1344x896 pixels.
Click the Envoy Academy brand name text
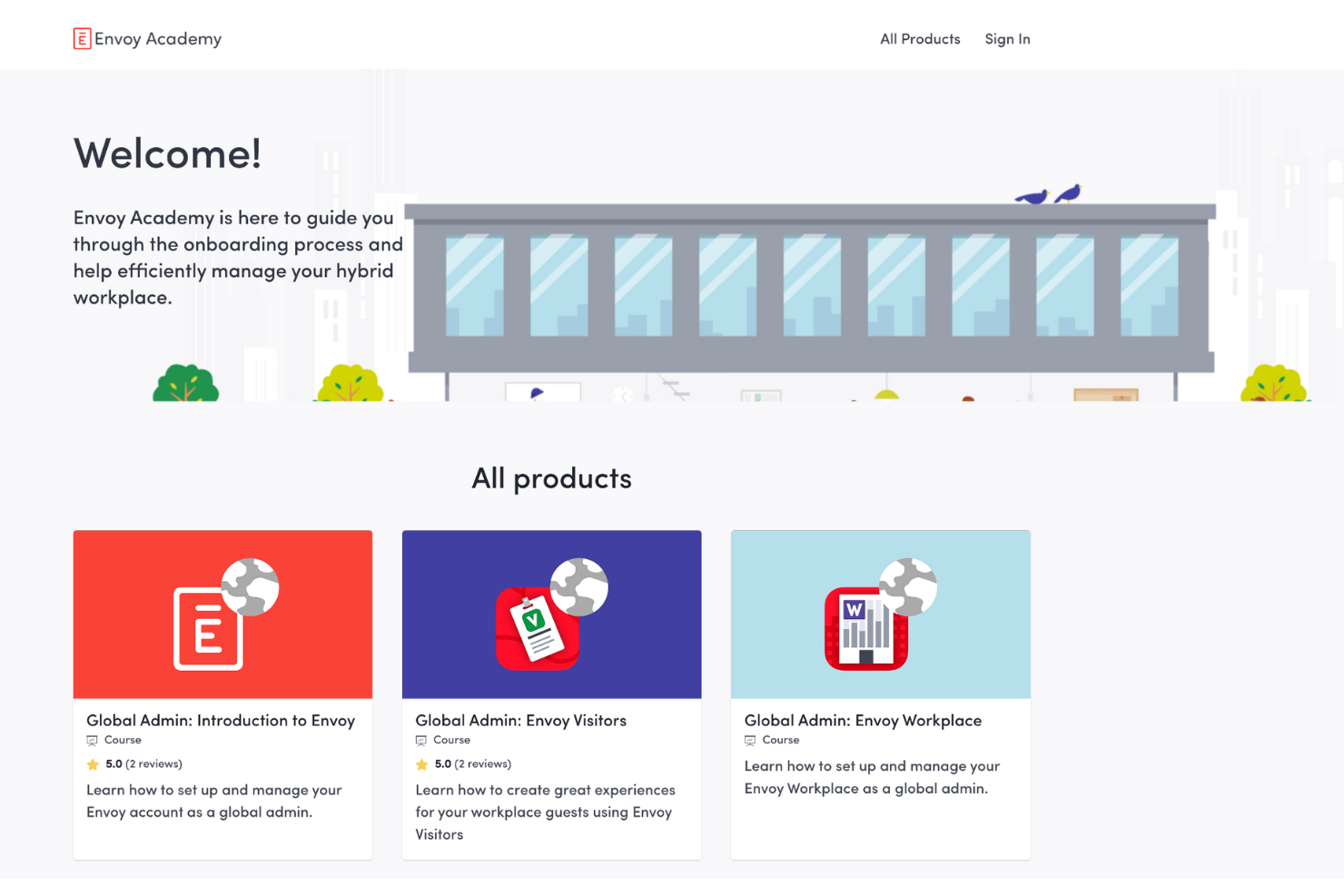pos(158,39)
